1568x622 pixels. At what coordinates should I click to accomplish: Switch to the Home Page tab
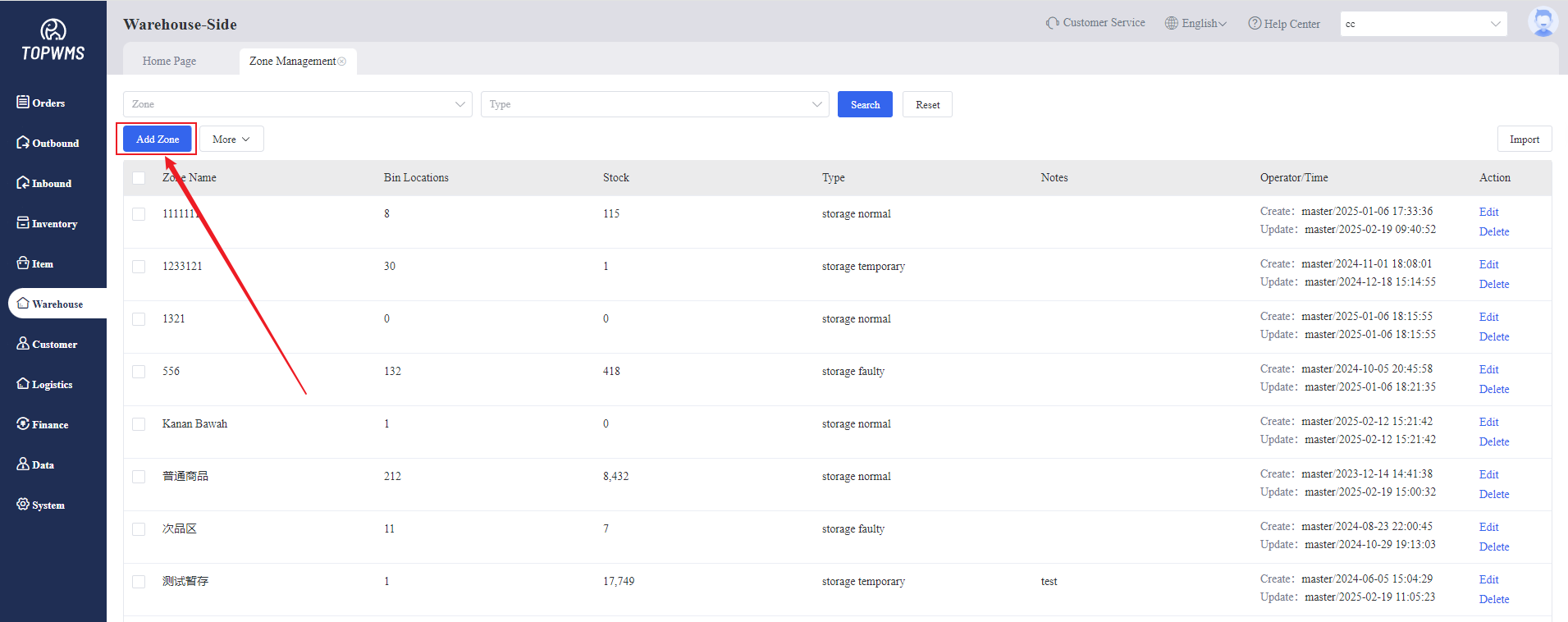(169, 61)
